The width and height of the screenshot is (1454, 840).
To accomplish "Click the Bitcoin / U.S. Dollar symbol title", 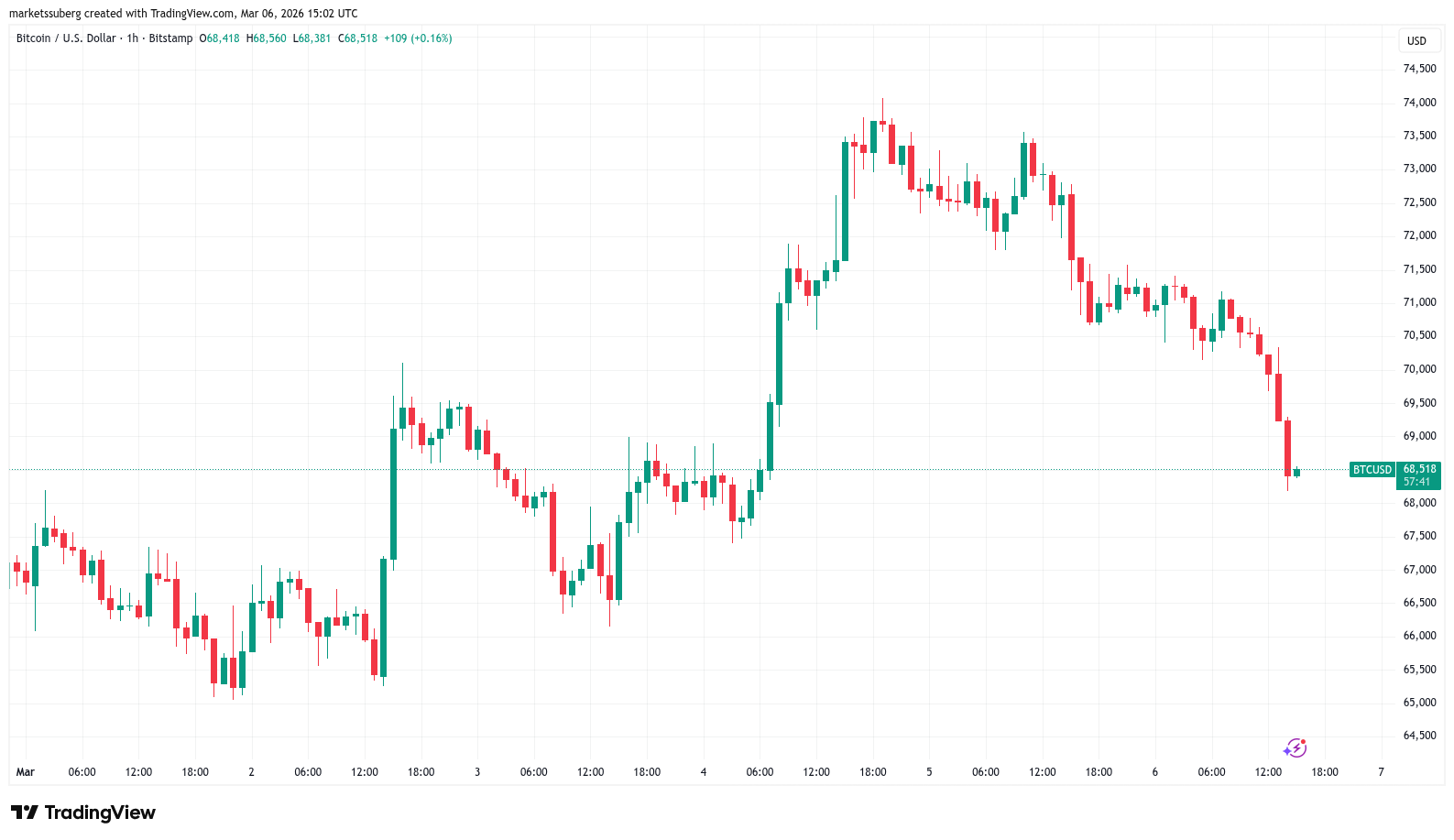I will coord(66,38).
